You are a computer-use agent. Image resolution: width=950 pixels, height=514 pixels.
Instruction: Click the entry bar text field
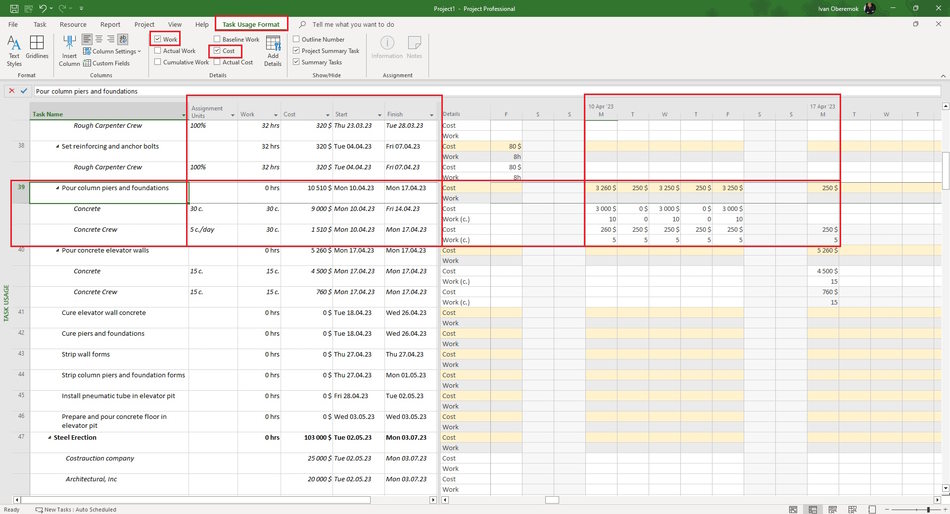coord(487,91)
